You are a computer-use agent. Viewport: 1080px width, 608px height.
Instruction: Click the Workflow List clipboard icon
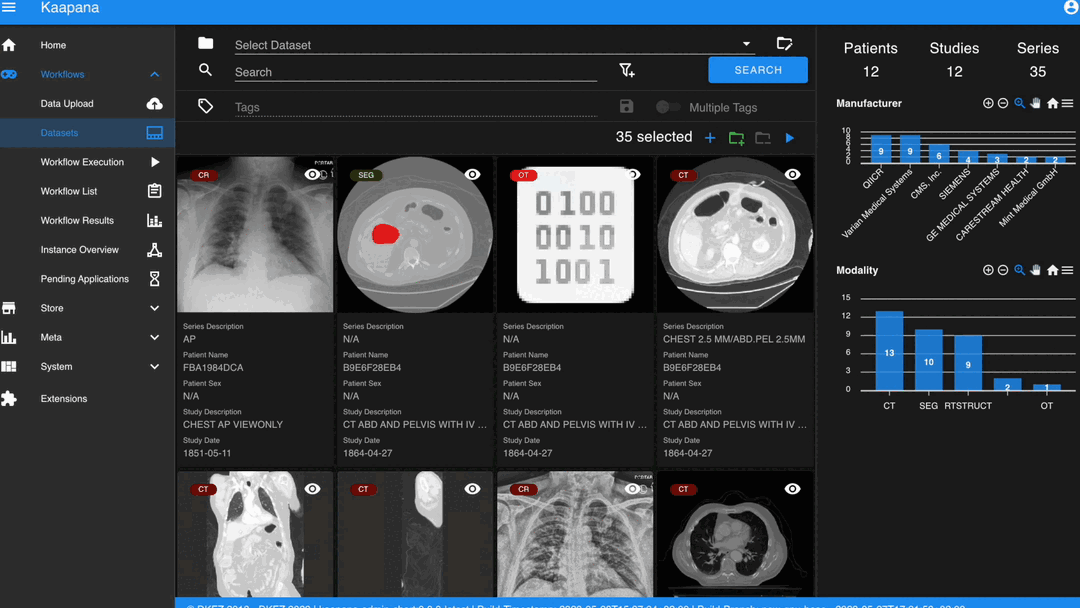tap(154, 191)
